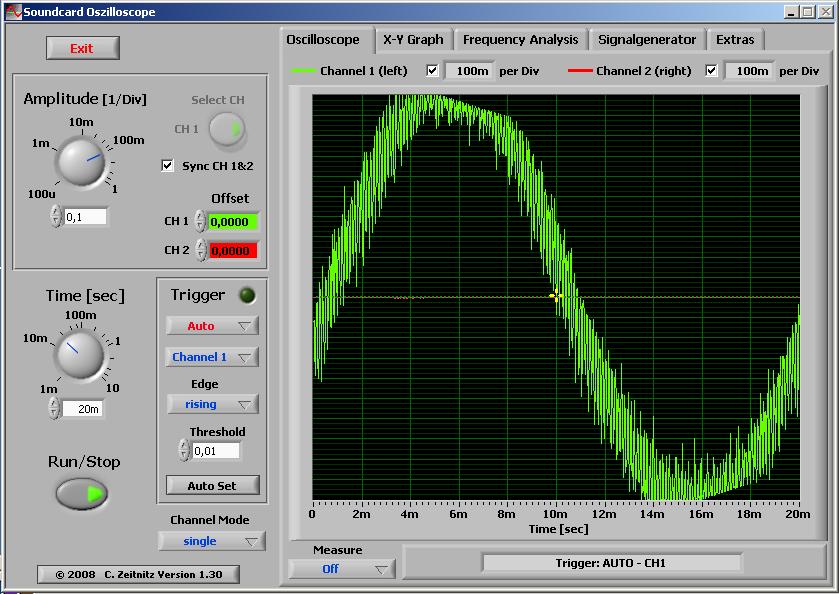Toggle Channel 1 (left) visibility checkbox
839x594 pixels.
tap(432, 71)
